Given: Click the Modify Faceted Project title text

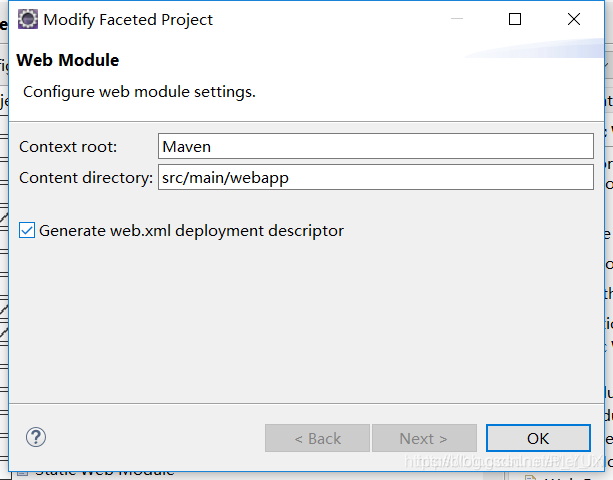Looking at the screenshot, I should click(128, 20).
